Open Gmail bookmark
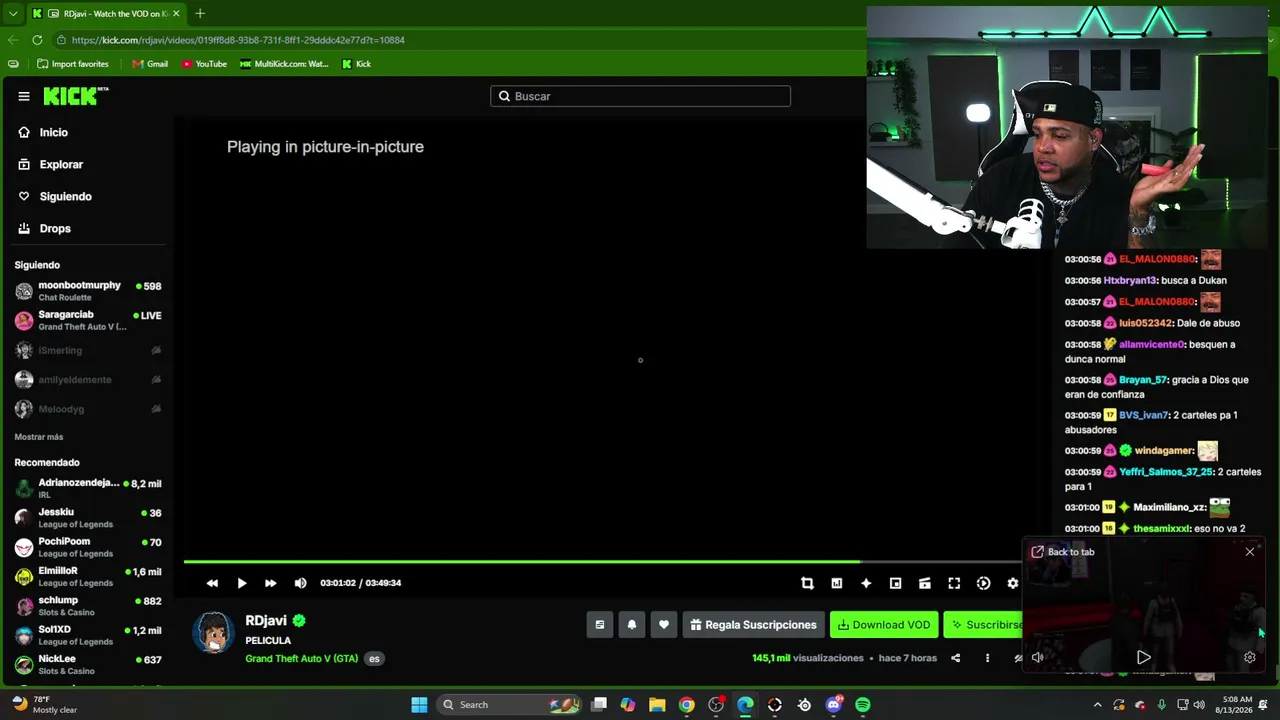This screenshot has height=720, width=1280. 150,64
